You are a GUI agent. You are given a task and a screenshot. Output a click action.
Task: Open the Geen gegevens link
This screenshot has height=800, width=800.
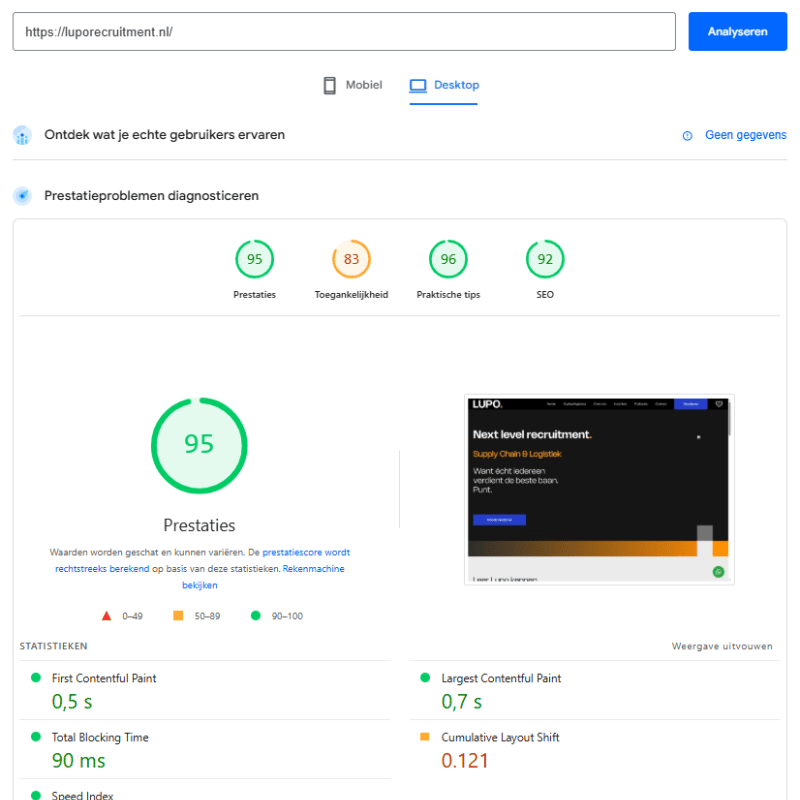(745, 135)
